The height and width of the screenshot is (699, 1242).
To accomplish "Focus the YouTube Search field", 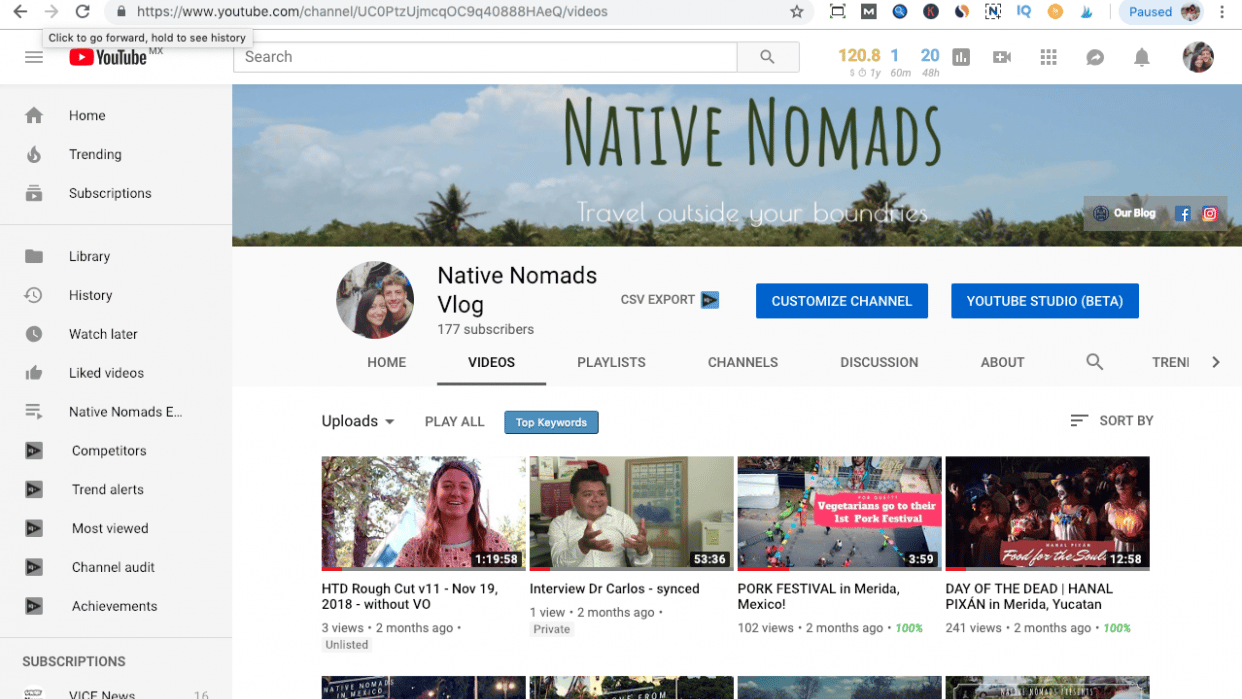I will pyautogui.click(x=485, y=57).
